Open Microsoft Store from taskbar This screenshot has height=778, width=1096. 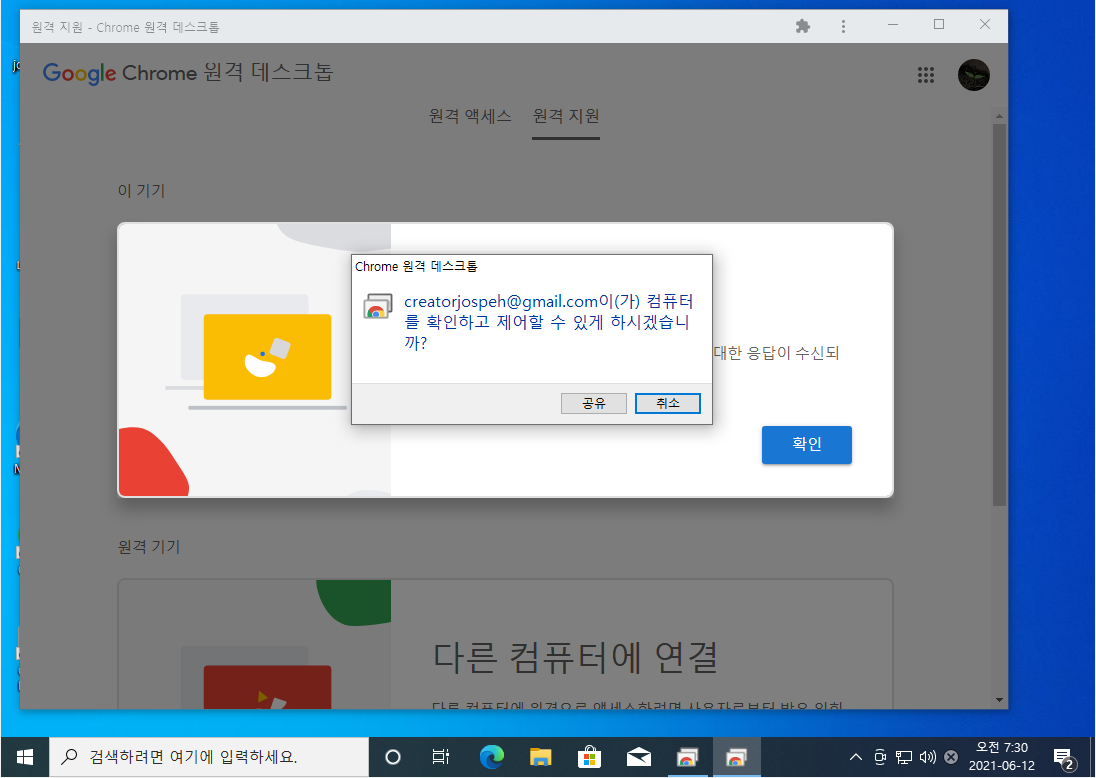[589, 757]
